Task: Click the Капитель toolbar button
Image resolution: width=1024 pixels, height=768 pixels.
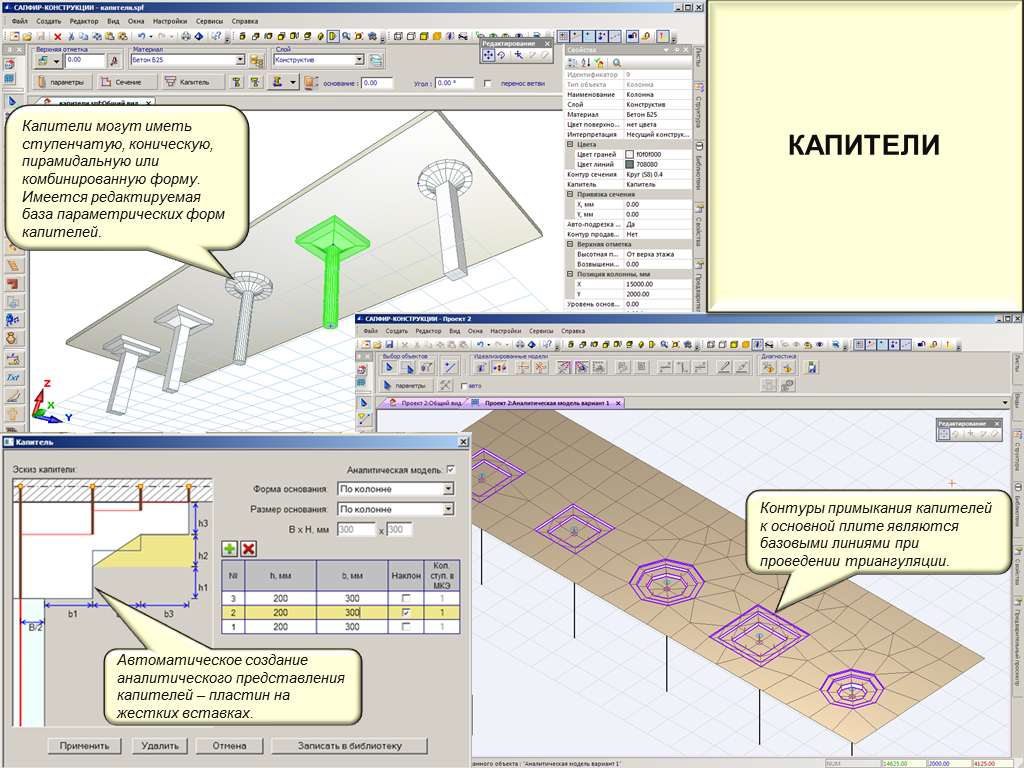Action: pos(187,82)
